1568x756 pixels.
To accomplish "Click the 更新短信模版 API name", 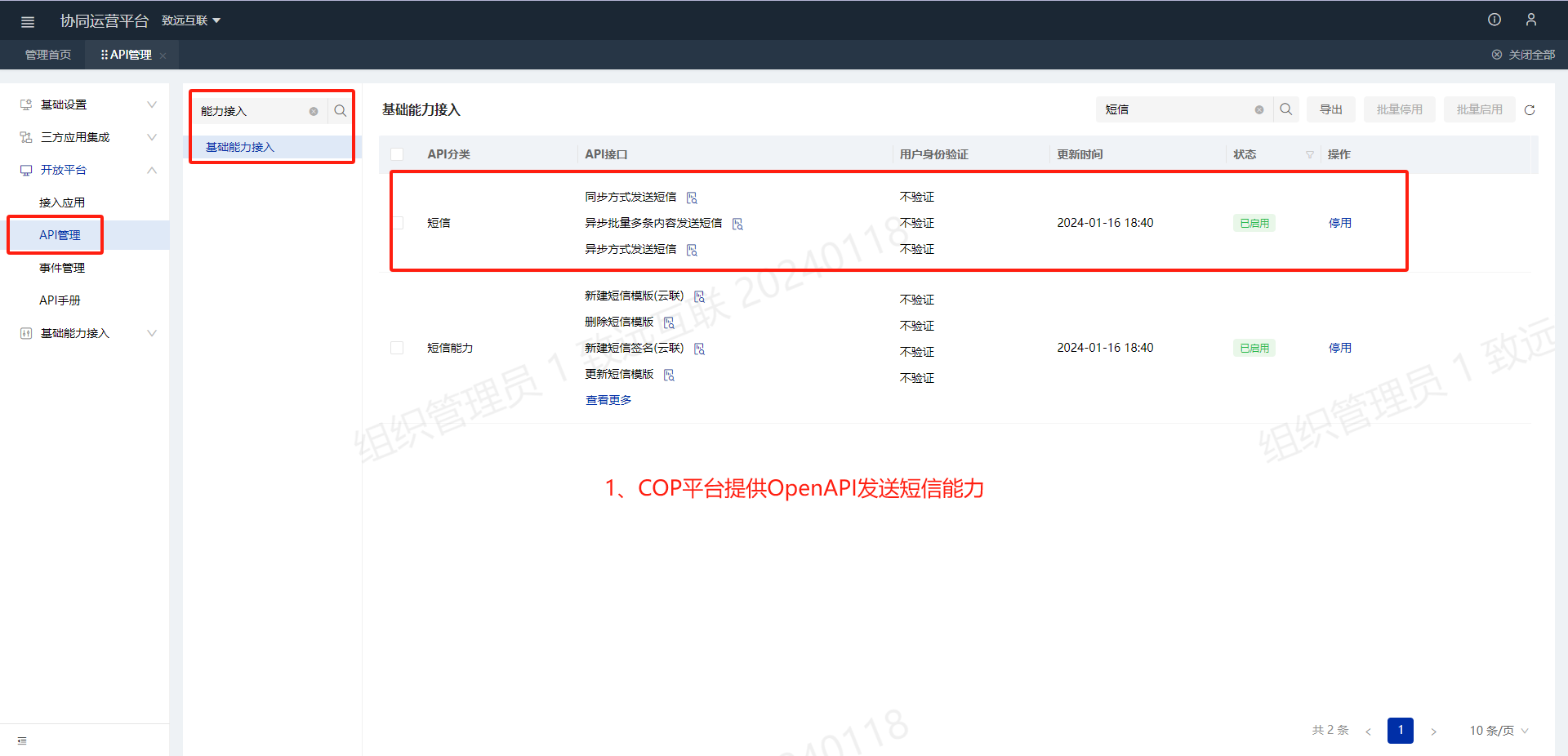I will tap(619, 374).
